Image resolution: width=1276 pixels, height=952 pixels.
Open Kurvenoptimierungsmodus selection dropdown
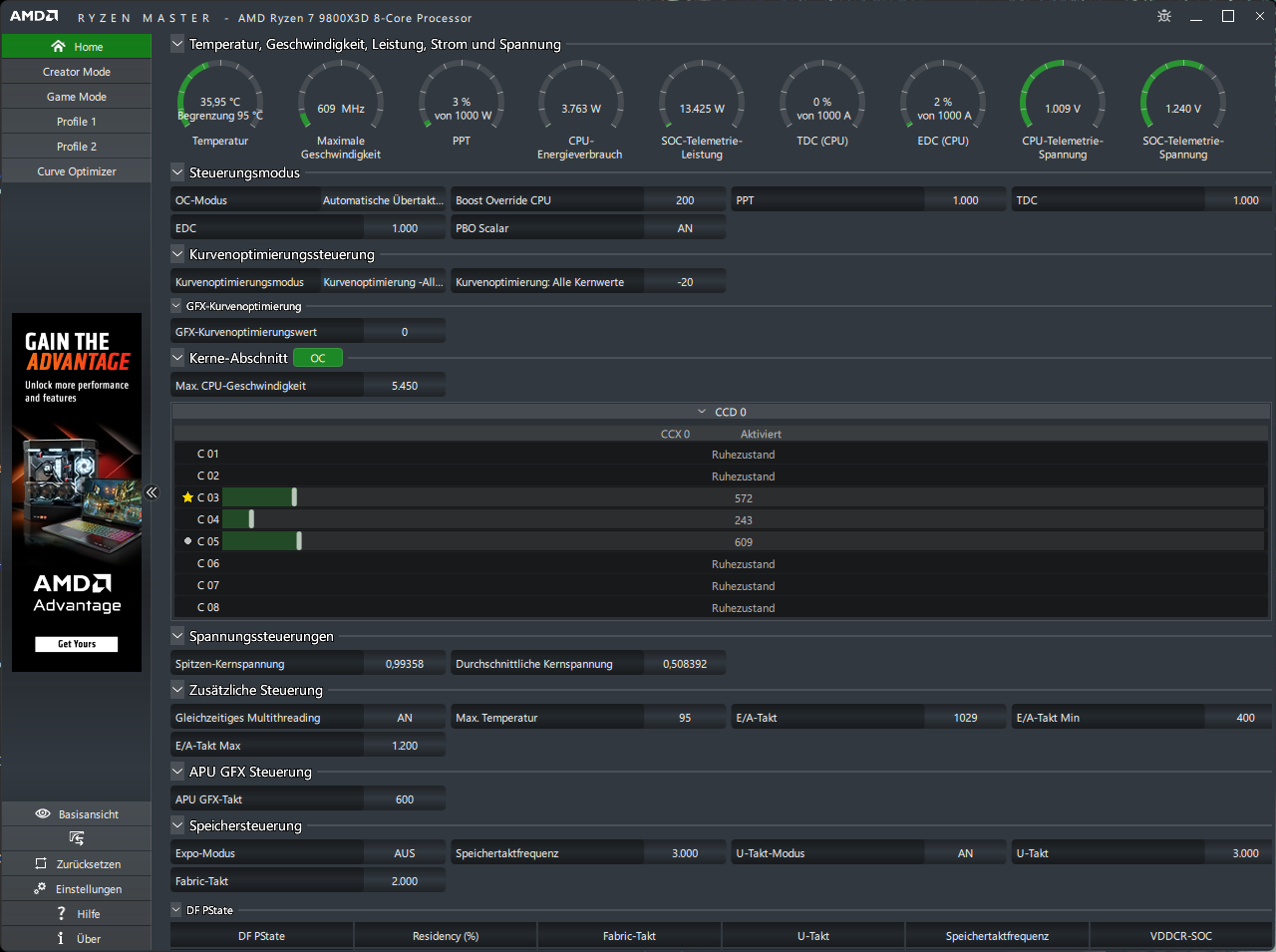click(383, 282)
